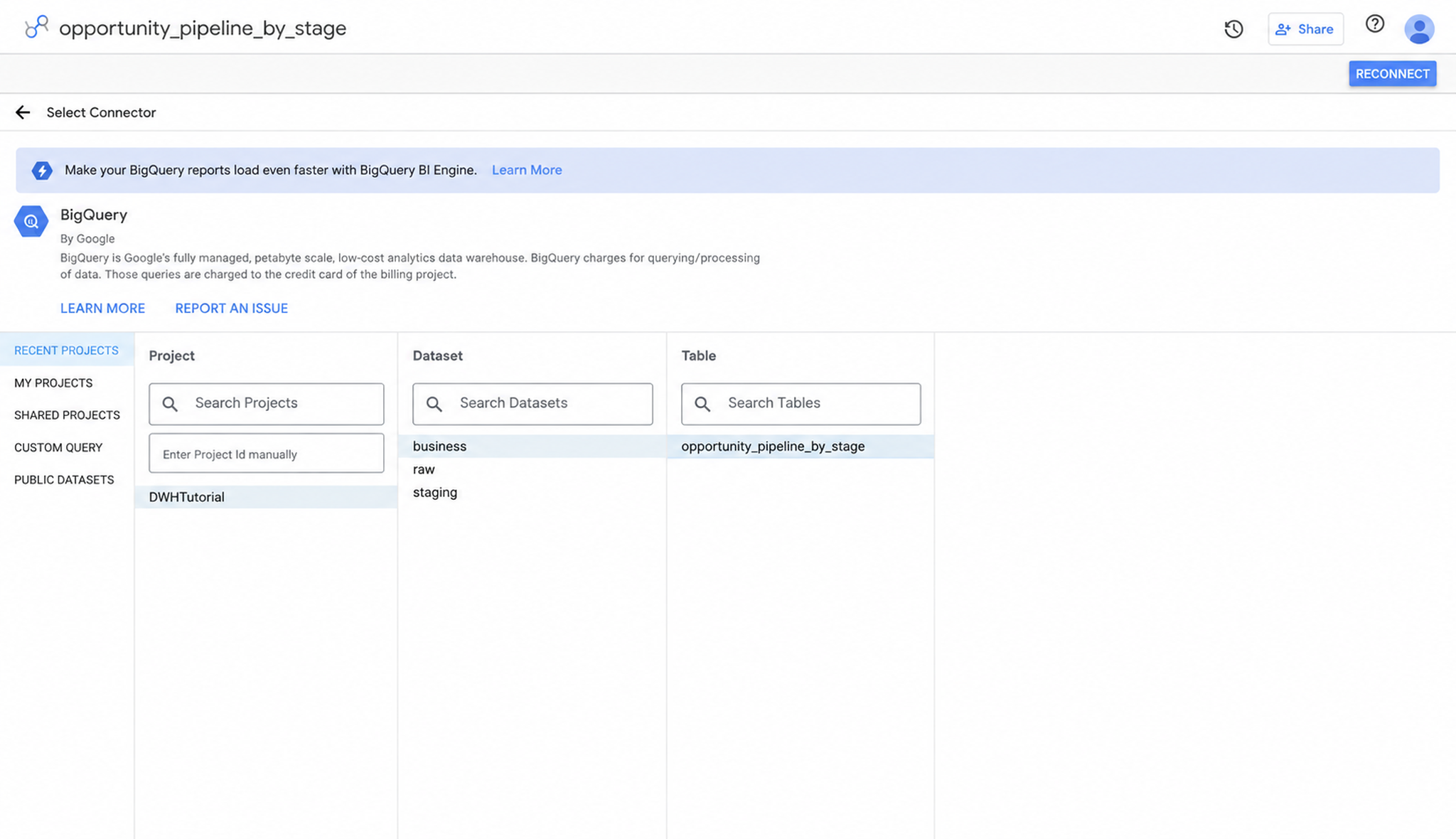The height and width of the screenshot is (839, 1456).
Task: Click the opportunity_pipeline_by_stage title at top
Action: pyautogui.click(x=203, y=28)
